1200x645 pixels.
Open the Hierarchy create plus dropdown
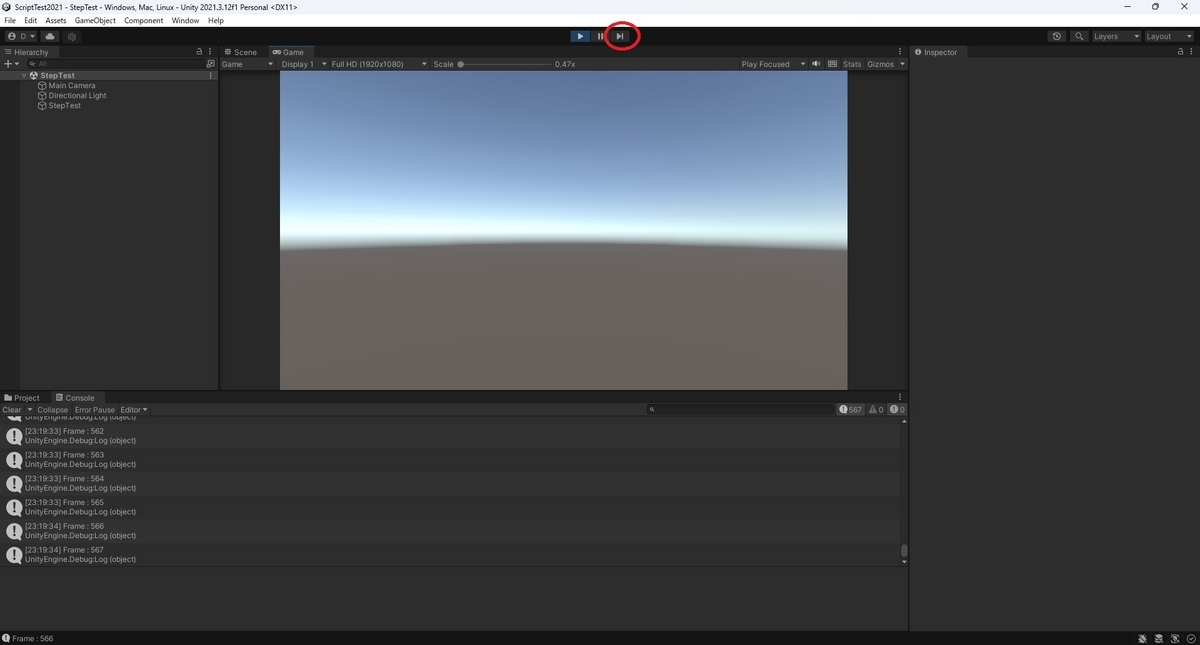11,64
